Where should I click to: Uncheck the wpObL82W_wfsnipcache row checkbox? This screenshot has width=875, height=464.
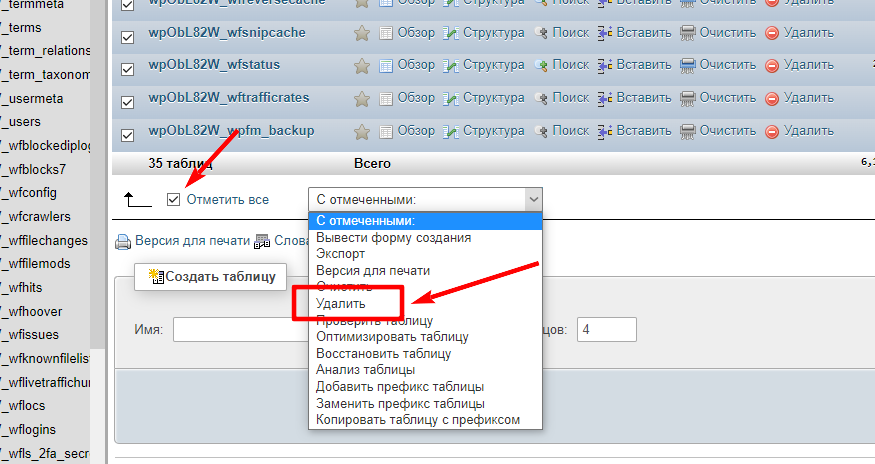(127, 38)
